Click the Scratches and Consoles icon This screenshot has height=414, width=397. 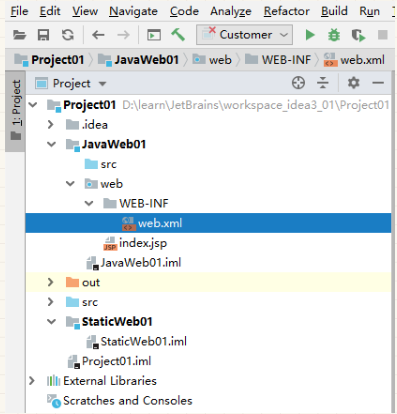click(x=54, y=401)
